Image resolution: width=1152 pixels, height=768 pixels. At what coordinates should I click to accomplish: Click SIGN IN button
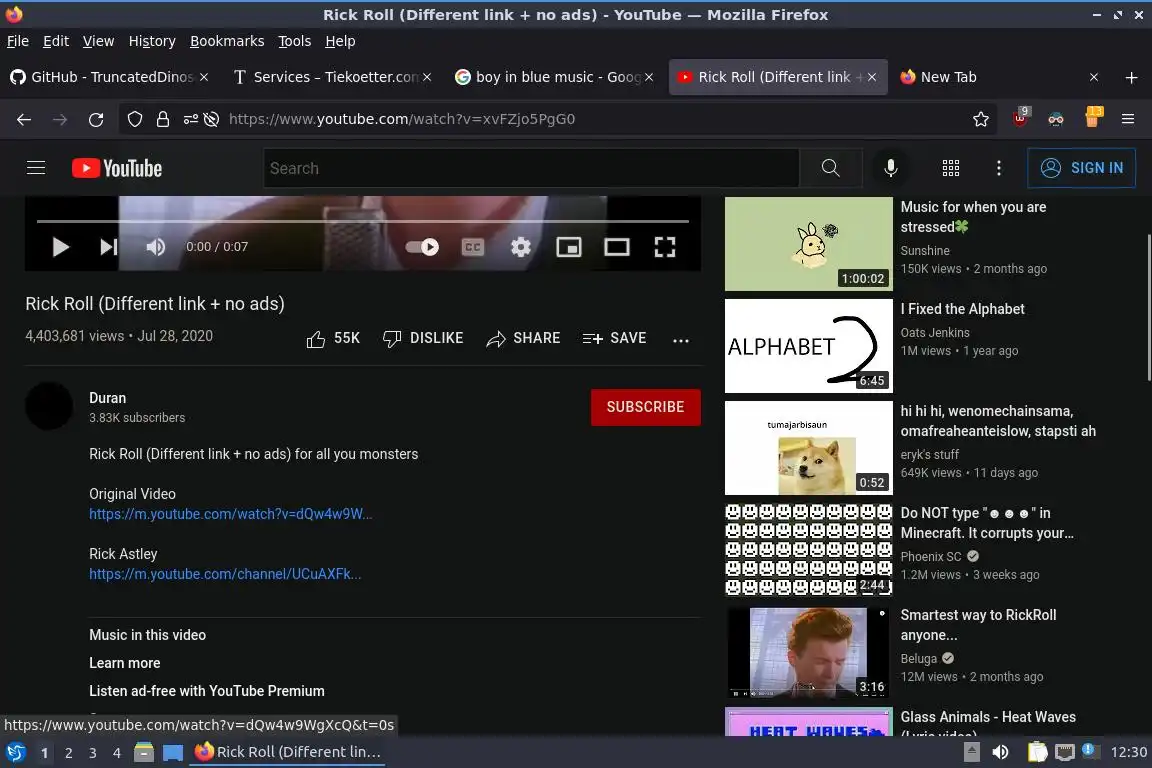1081,168
